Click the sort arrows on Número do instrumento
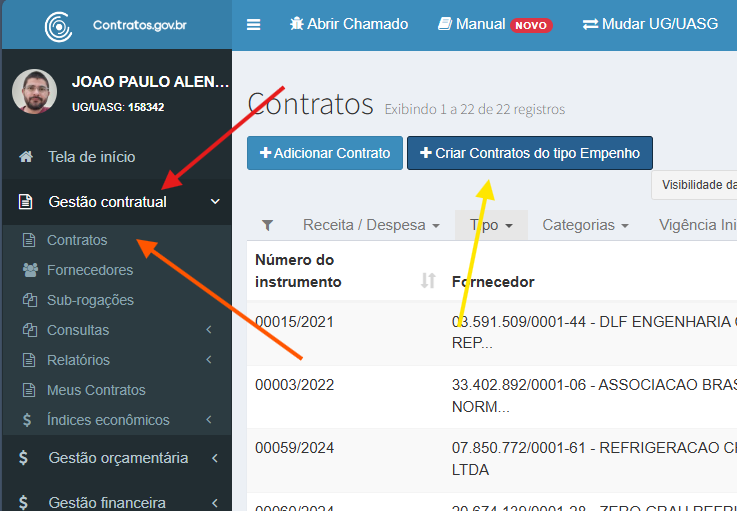The image size is (737, 511). click(428, 281)
